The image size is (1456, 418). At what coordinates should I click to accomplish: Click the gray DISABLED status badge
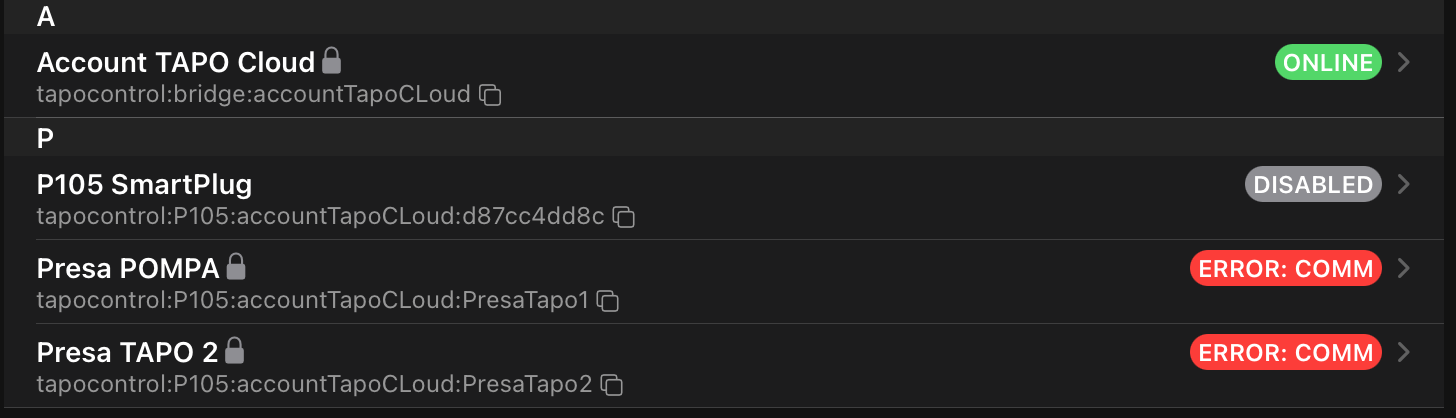(x=1313, y=185)
